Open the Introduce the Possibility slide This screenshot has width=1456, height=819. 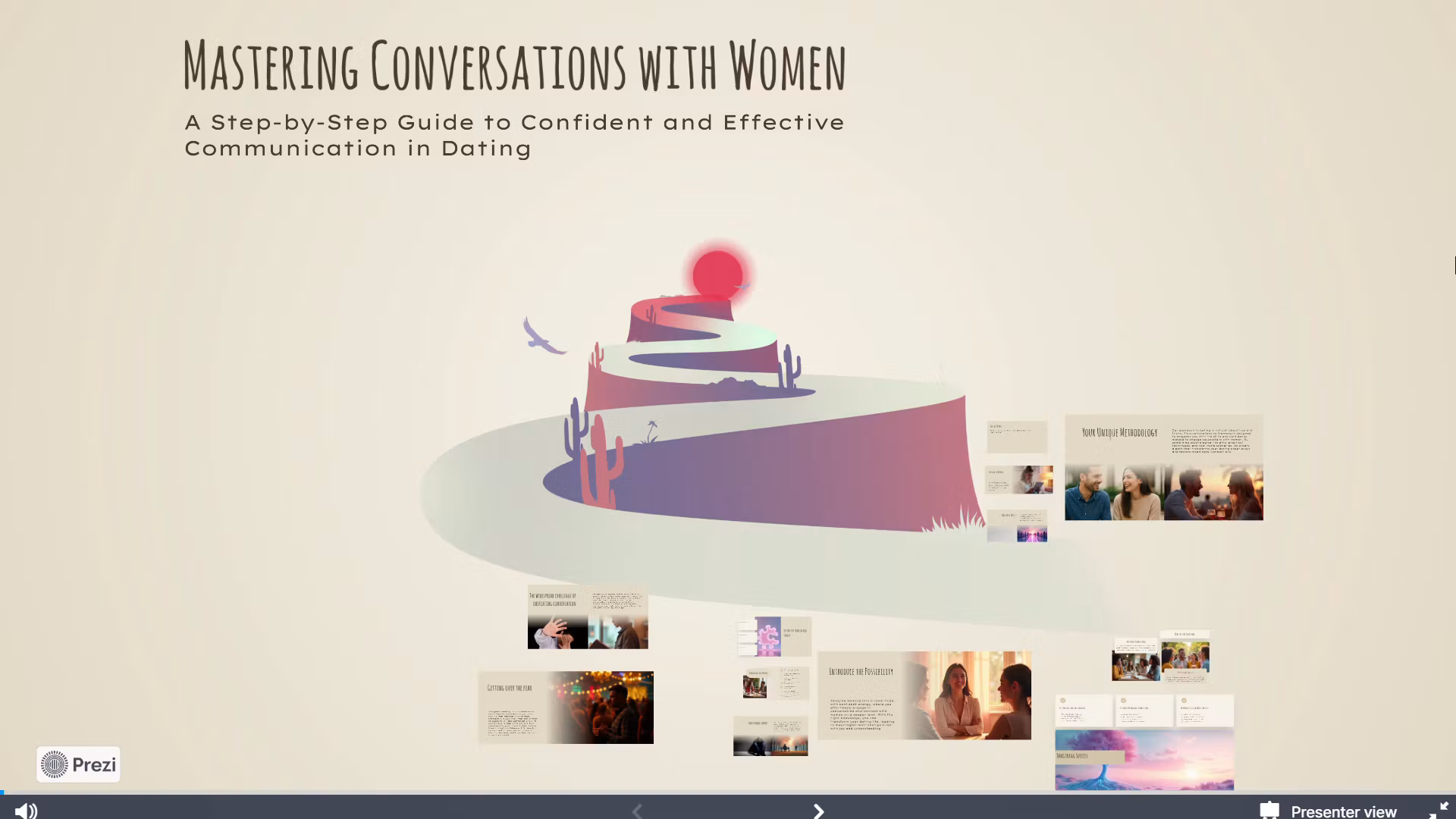pos(924,695)
